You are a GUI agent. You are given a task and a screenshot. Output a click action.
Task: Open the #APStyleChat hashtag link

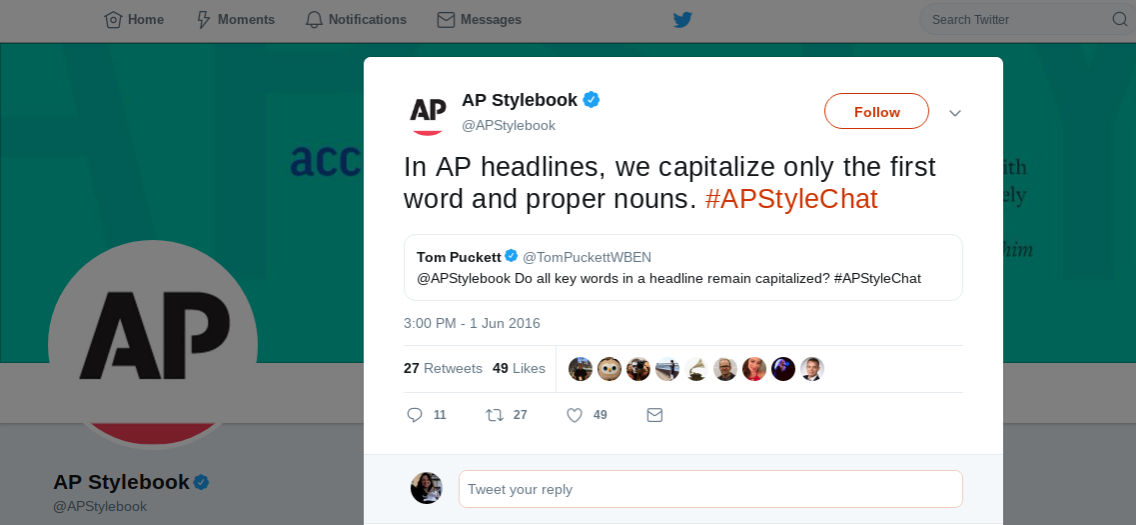(791, 198)
